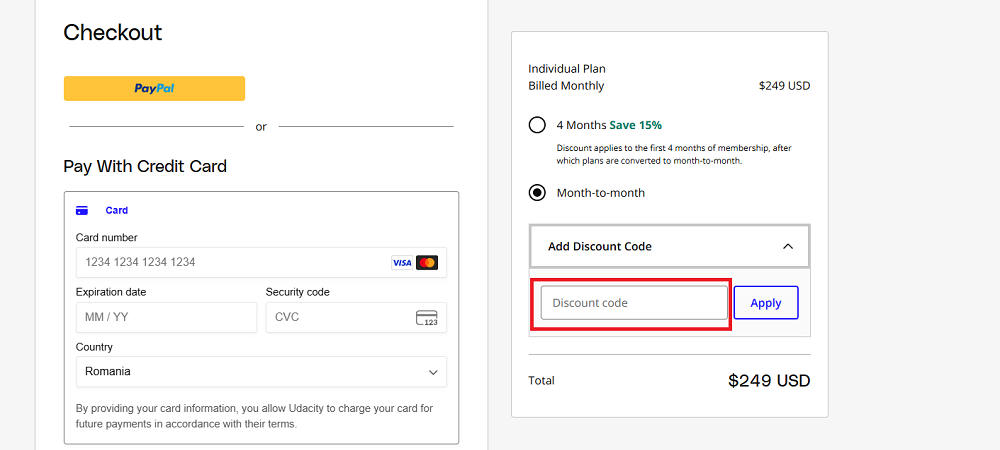Click the Total $249 USD amount
Screen dimensions: 1000x450
pos(768,381)
